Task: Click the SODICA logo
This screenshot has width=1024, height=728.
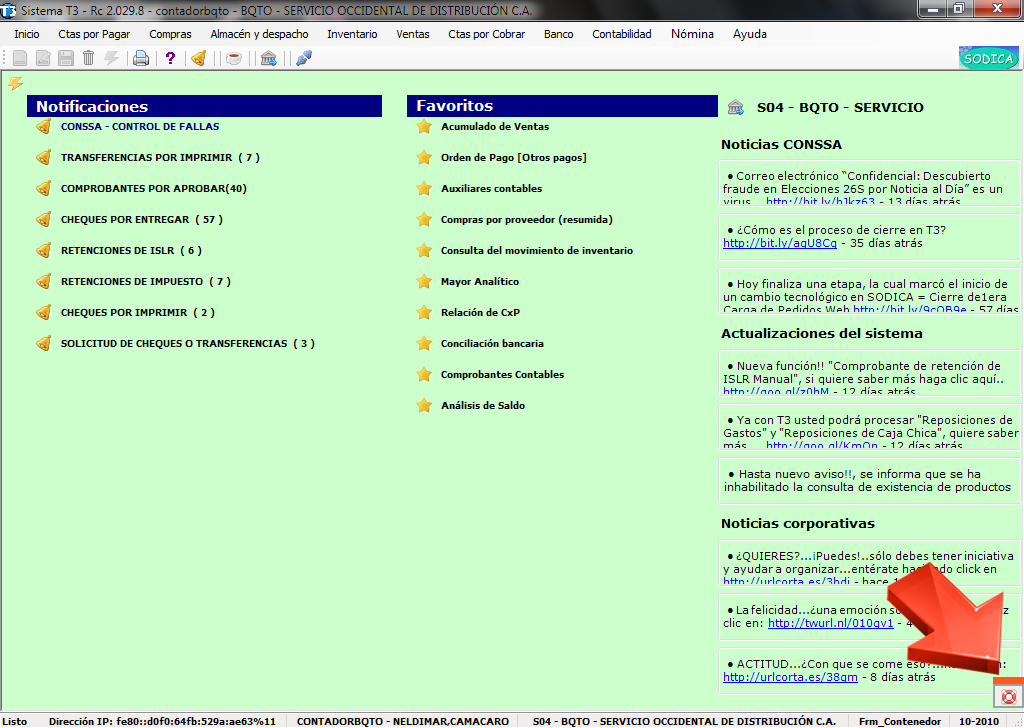Action: (988, 58)
